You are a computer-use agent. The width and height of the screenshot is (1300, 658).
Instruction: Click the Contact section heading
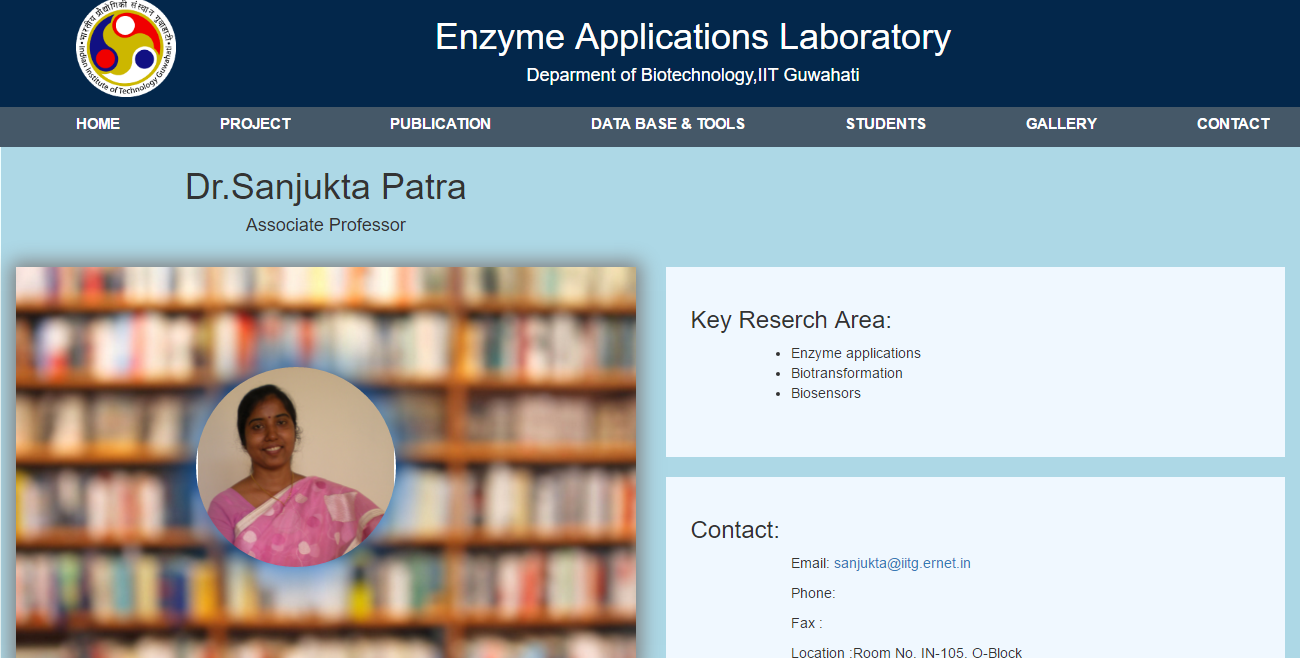click(735, 530)
